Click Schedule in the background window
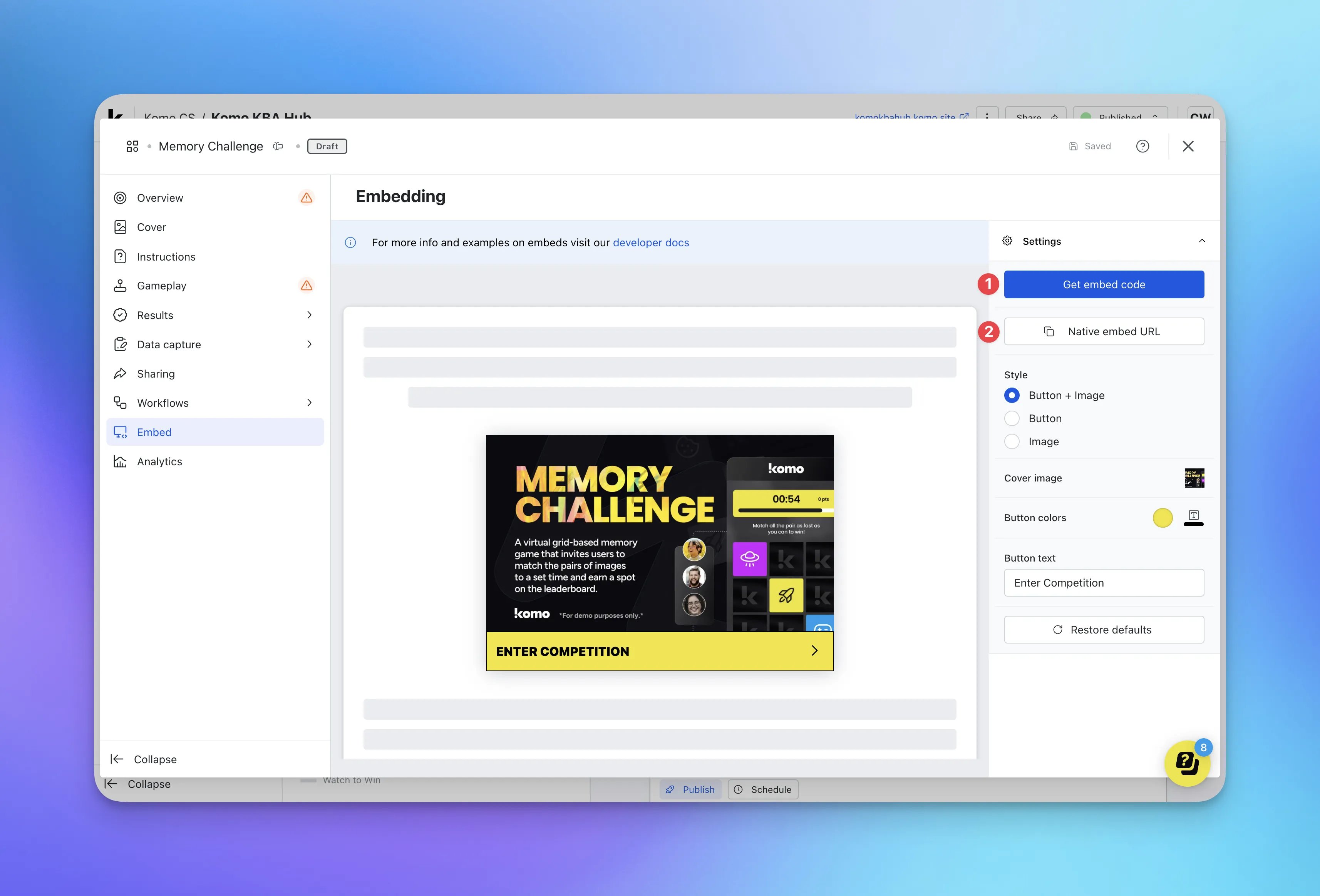Screen dimensions: 1320x896 point(763,789)
